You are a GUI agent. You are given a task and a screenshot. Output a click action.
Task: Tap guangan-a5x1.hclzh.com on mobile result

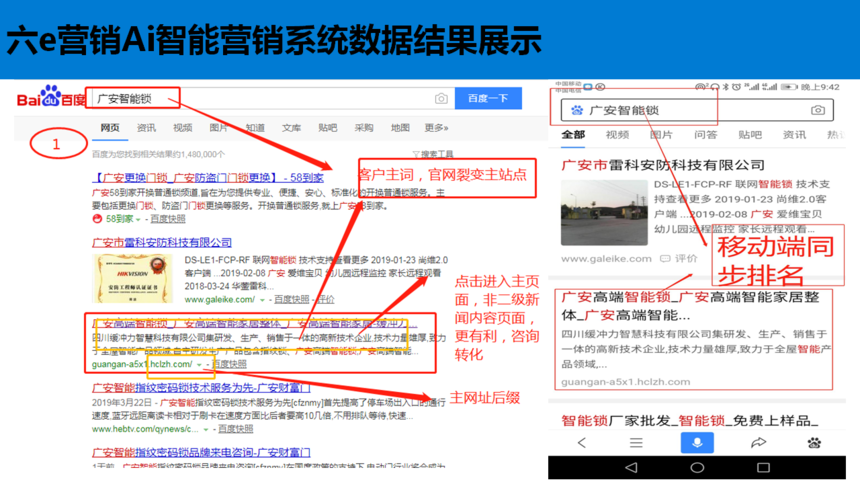[625, 381]
